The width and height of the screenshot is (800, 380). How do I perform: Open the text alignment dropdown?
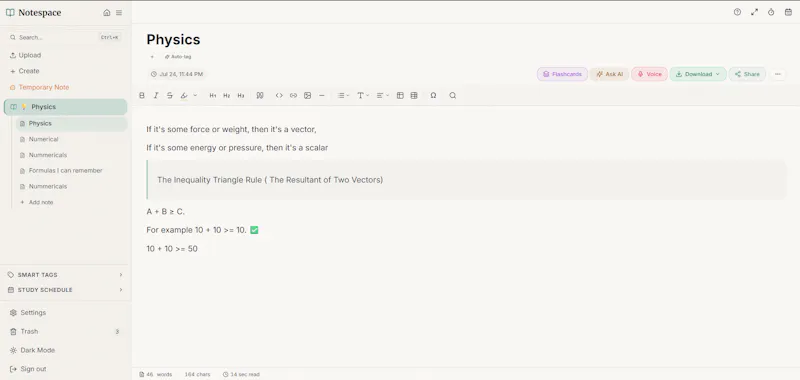[x=383, y=95]
